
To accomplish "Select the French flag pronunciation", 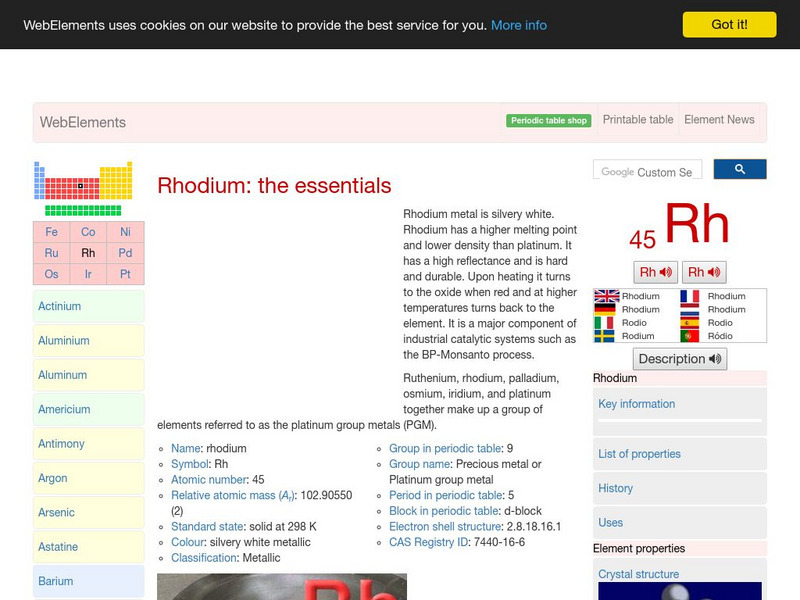I will point(690,297).
